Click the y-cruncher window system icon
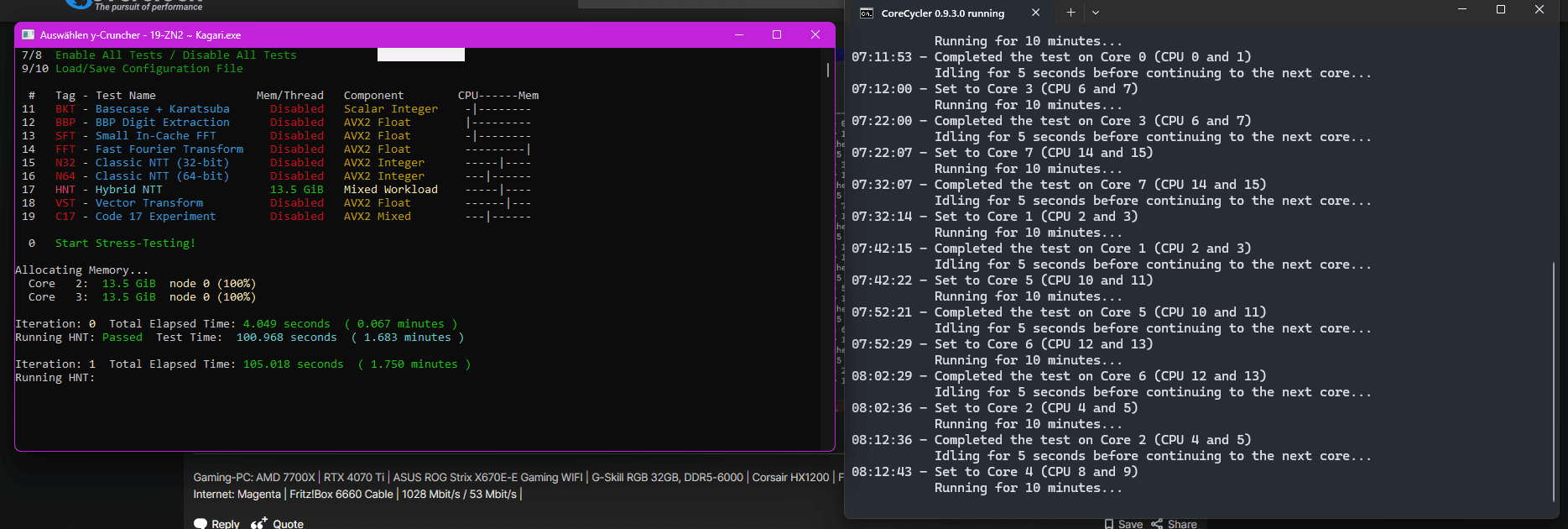Screen dimensions: 1568x529 (x=28, y=34)
